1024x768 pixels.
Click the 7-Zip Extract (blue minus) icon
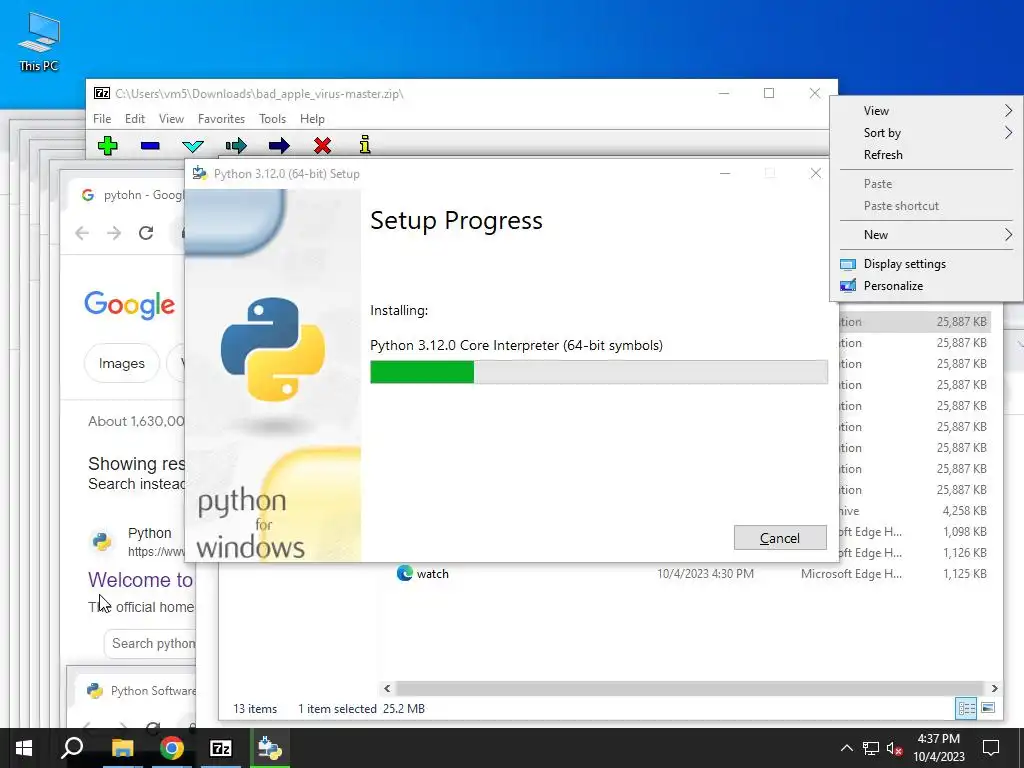(150, 146)
